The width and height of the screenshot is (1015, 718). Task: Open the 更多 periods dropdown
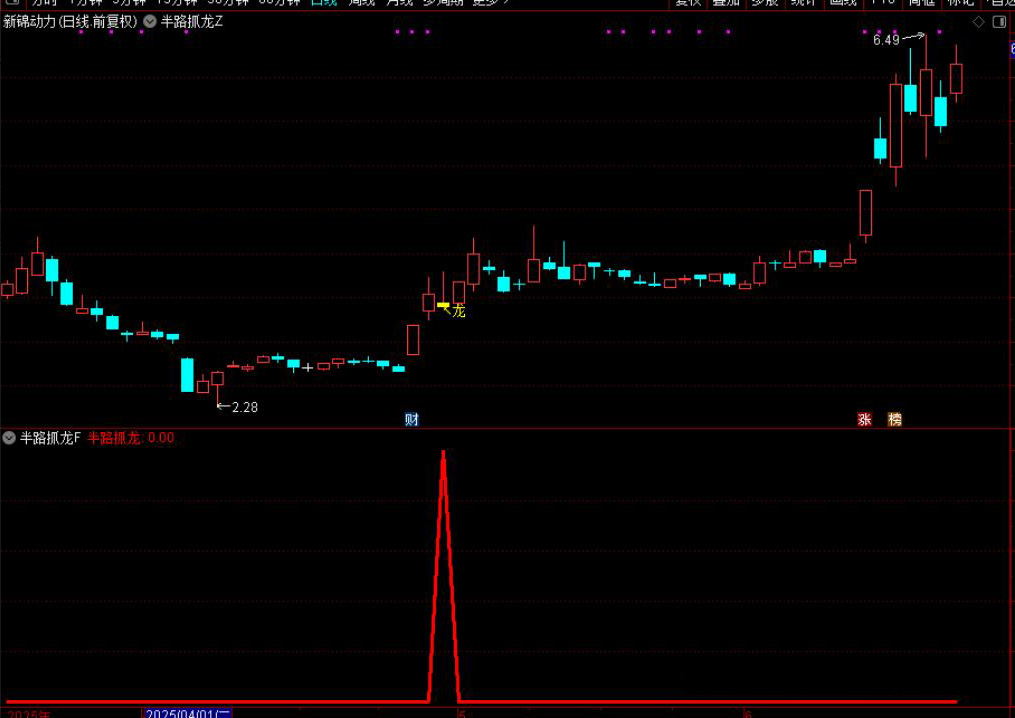coord(488,3)
